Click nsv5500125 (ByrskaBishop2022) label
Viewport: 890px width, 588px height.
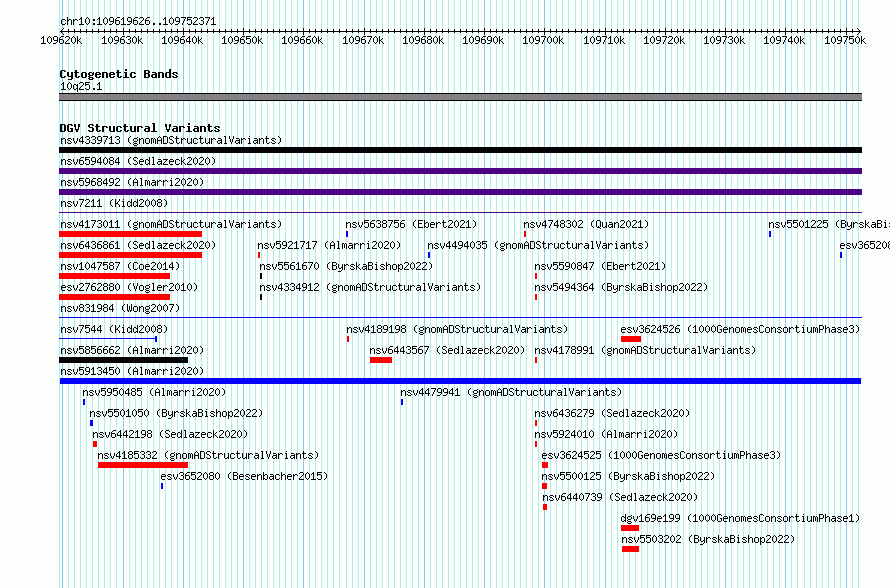click(628, 476)
